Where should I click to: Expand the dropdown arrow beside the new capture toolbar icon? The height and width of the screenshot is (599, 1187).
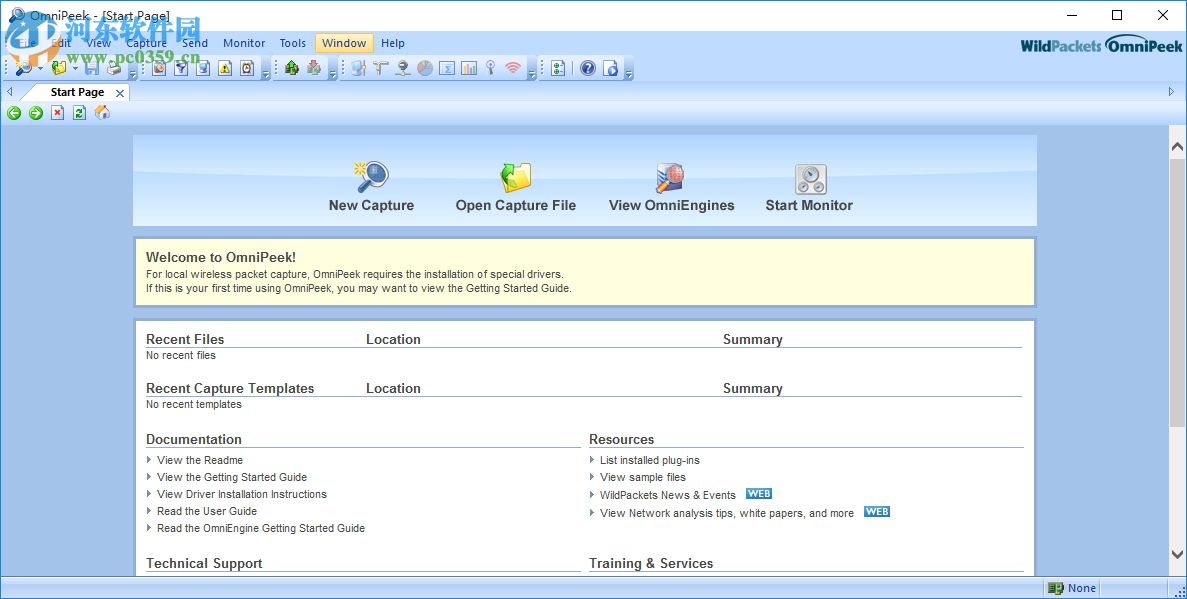40,69
